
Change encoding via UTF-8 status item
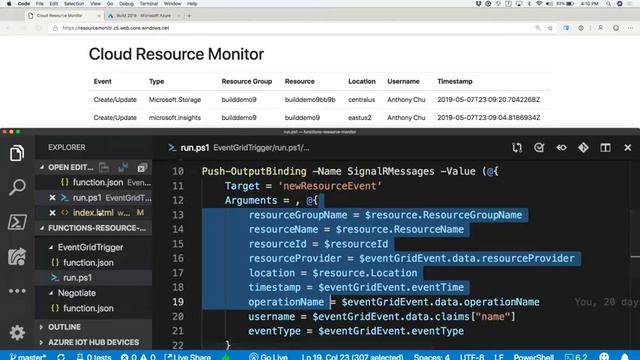tap(472, 357)
